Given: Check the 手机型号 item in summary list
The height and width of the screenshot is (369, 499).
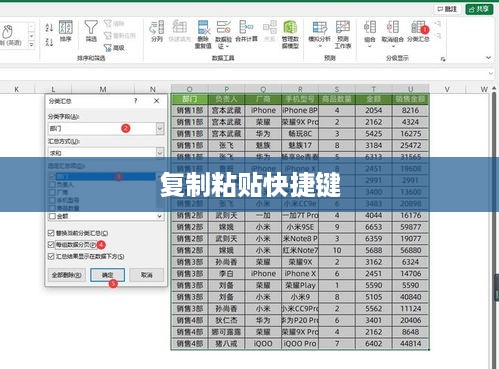Looking at the screenshot, I should (52, 200).
